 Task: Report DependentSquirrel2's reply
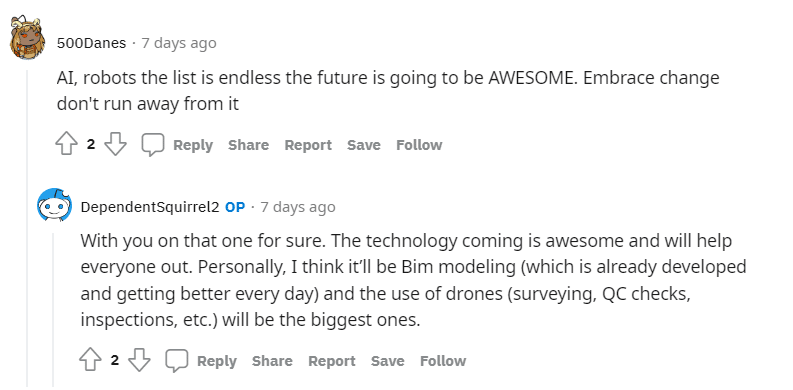click(x=332, y=361)
